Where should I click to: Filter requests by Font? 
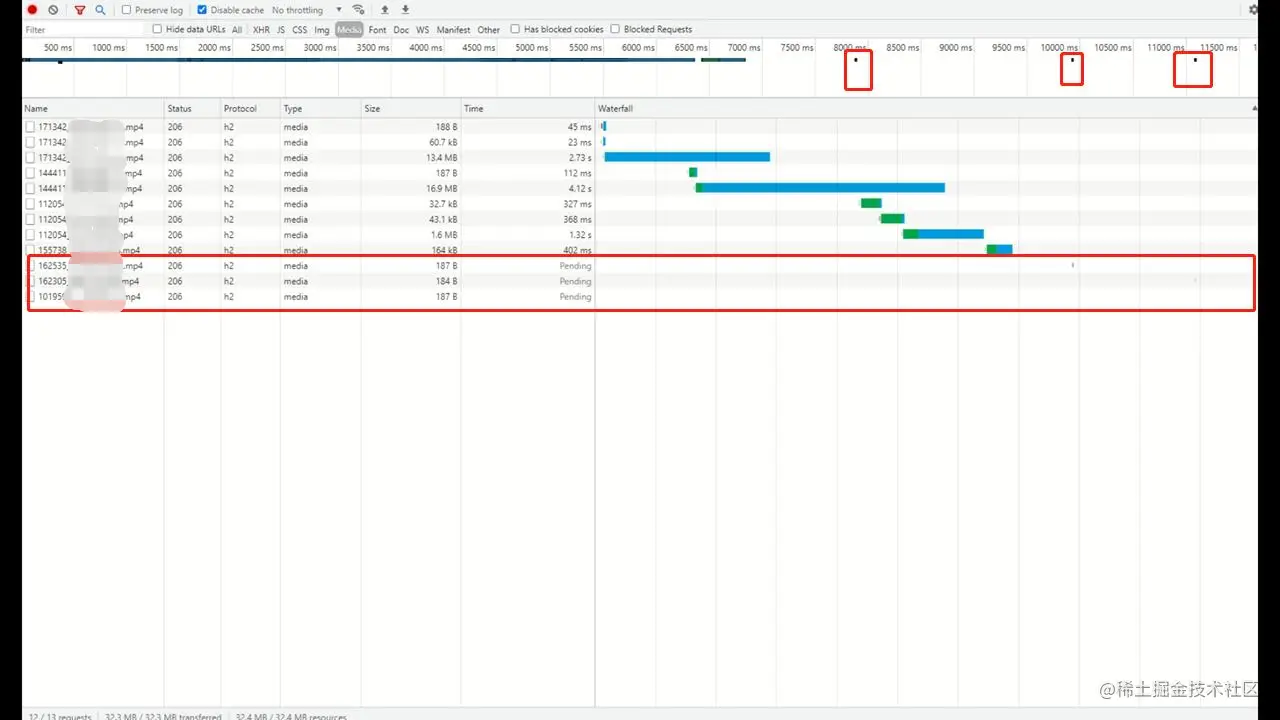click(377, 30)
